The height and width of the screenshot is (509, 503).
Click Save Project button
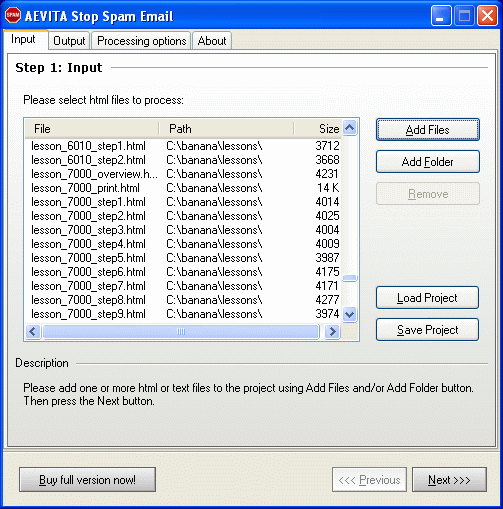(427, 330)
